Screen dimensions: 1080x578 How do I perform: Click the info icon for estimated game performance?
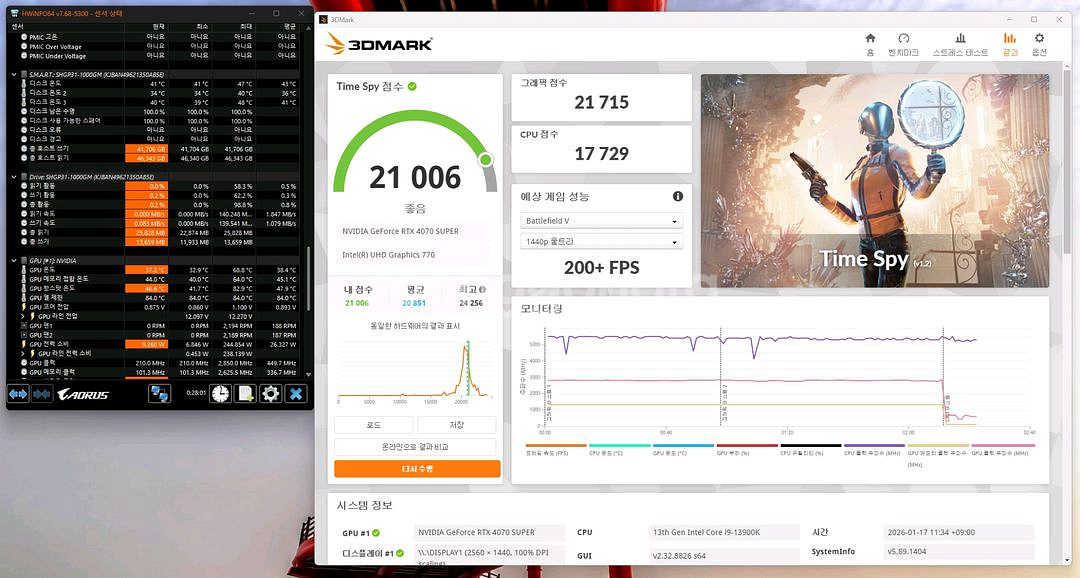[678, 197]
